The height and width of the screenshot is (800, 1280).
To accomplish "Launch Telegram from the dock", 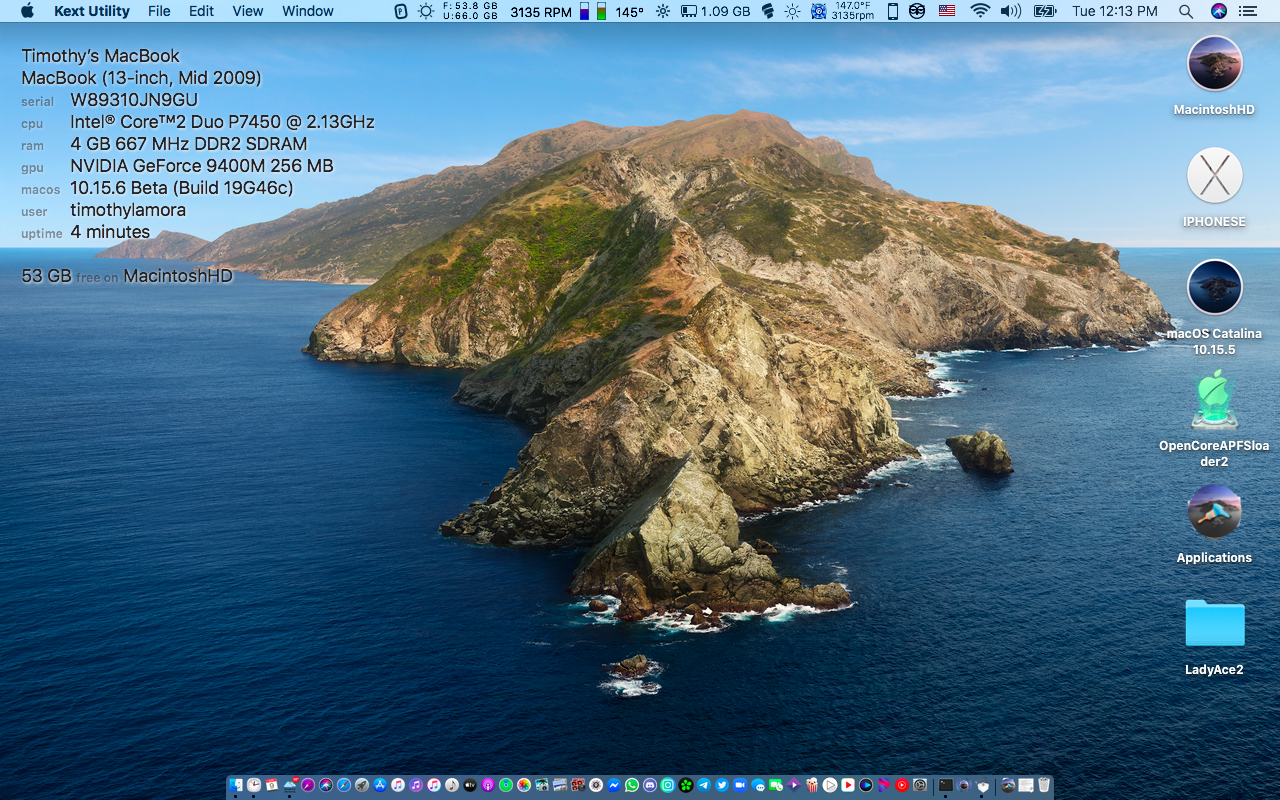I will tap(704, 785).
